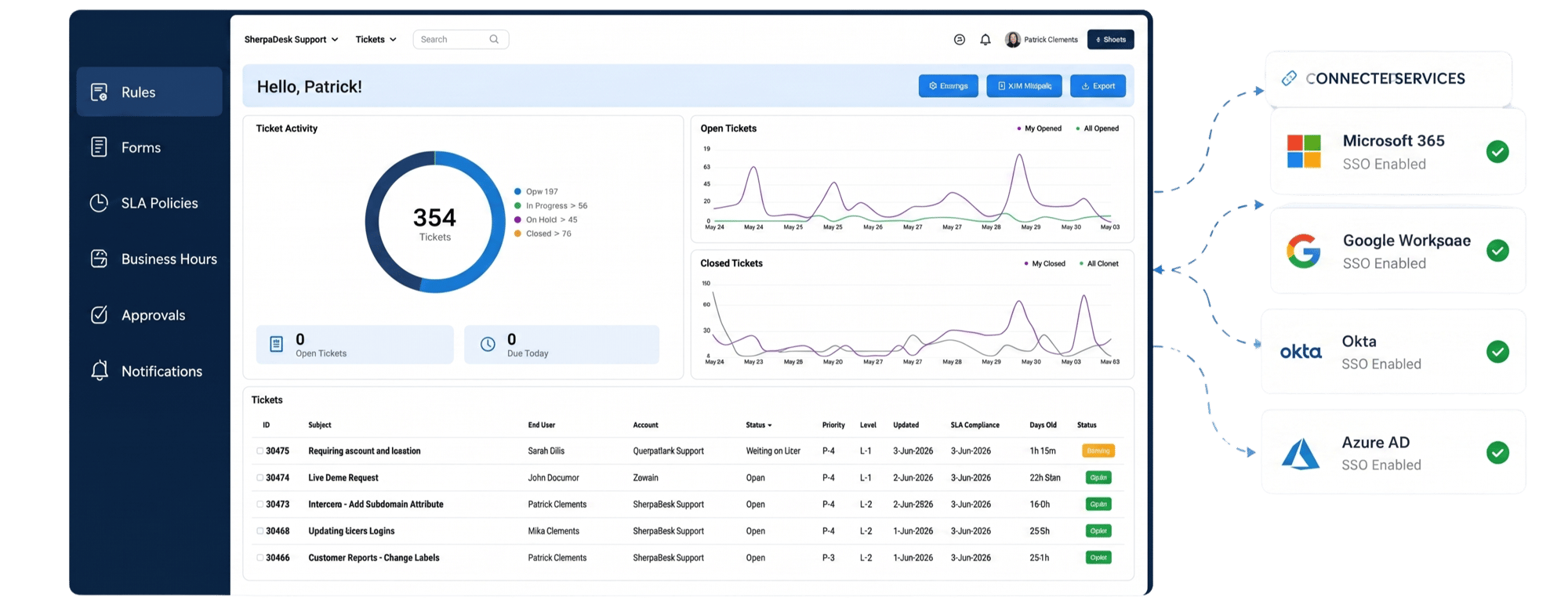Open the SLA Policies clock icon
1568x608 pixels.
tap(99, 203)
